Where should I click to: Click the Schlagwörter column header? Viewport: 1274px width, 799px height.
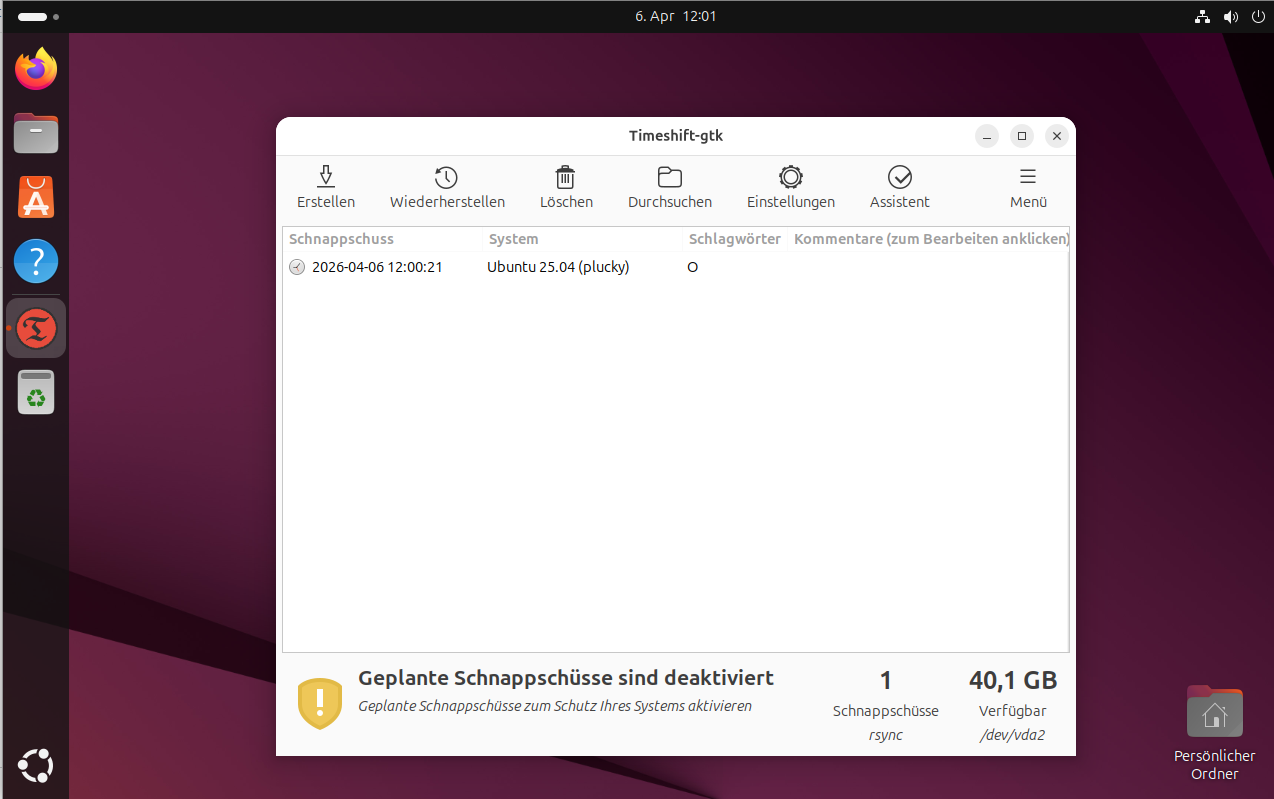(x=734, y=239)
